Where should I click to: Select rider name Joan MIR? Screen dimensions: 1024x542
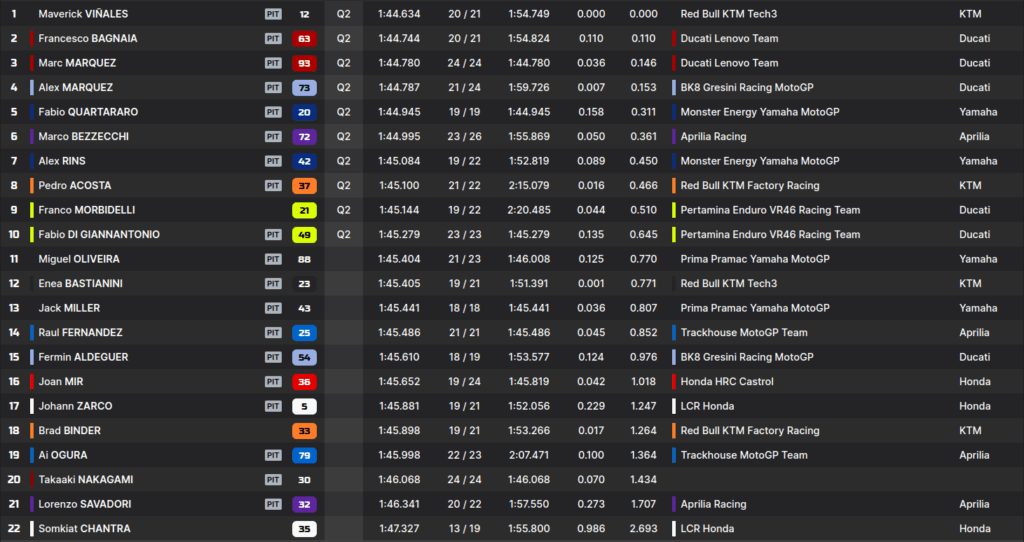coord(61,381)
